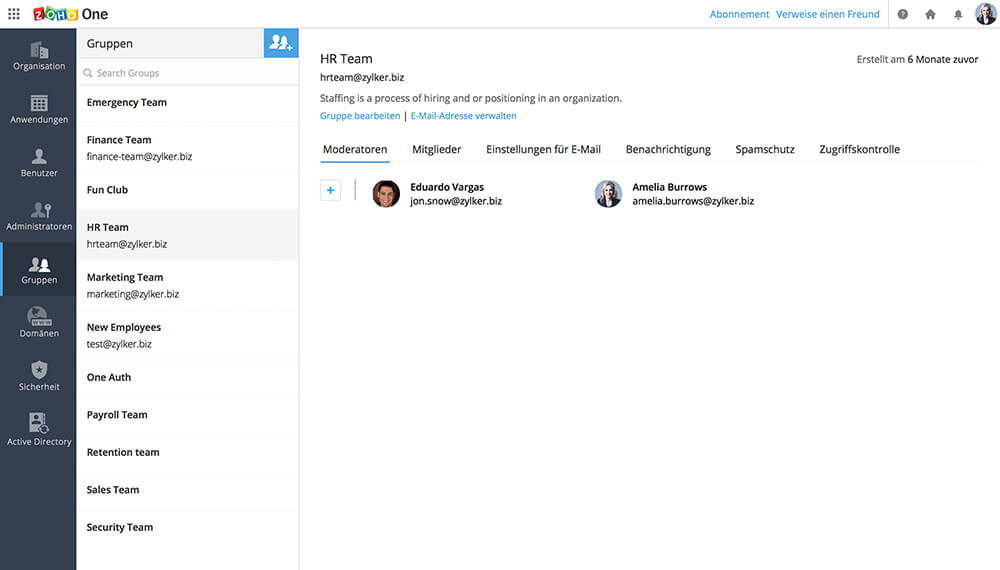
Task: Click the help question mark icon
Action: tap(903, 14)
